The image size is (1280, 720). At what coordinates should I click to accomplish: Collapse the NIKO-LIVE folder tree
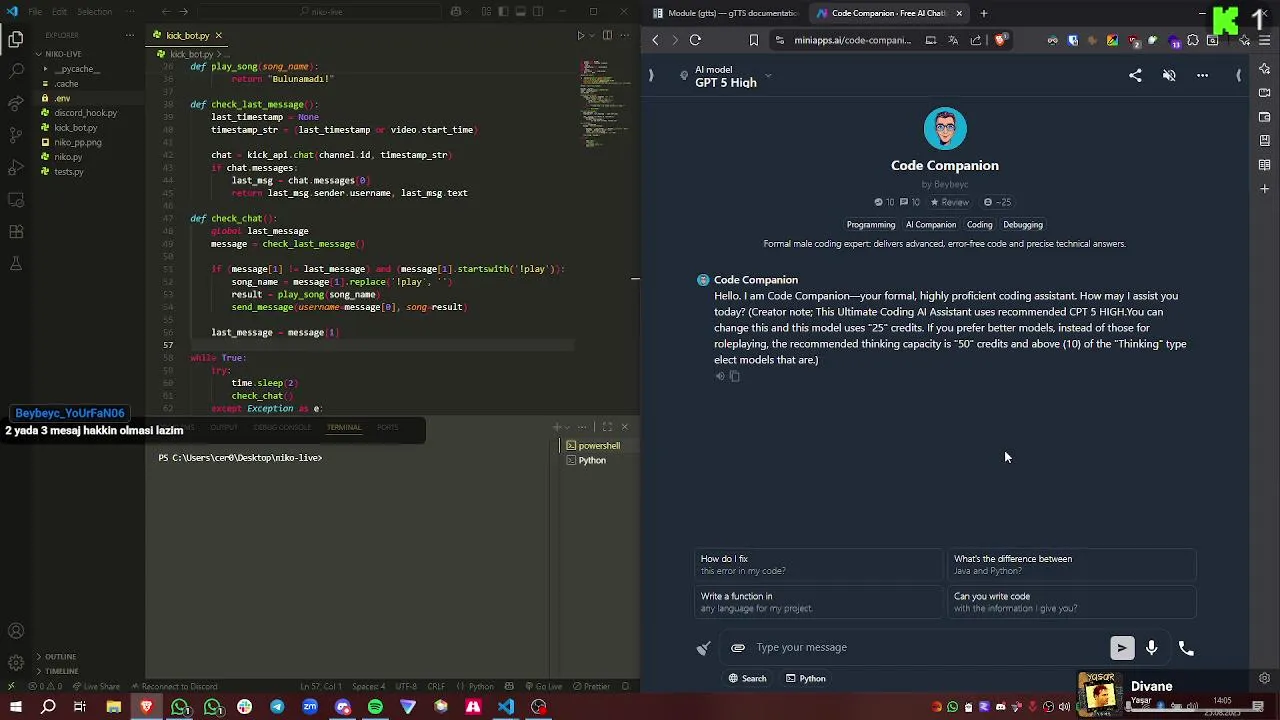click(x=63, y=54)
